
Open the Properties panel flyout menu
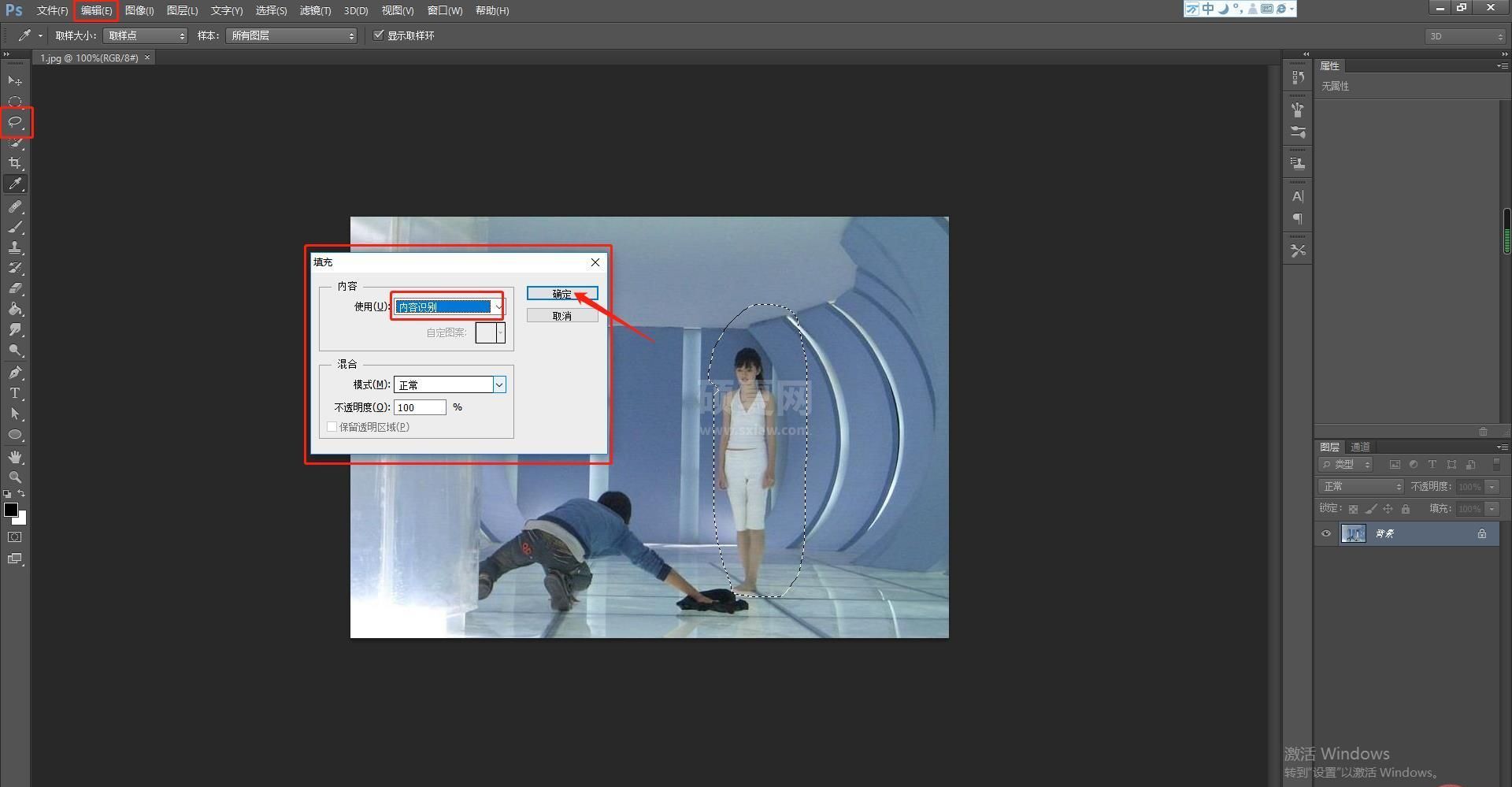pos(1502,66)
